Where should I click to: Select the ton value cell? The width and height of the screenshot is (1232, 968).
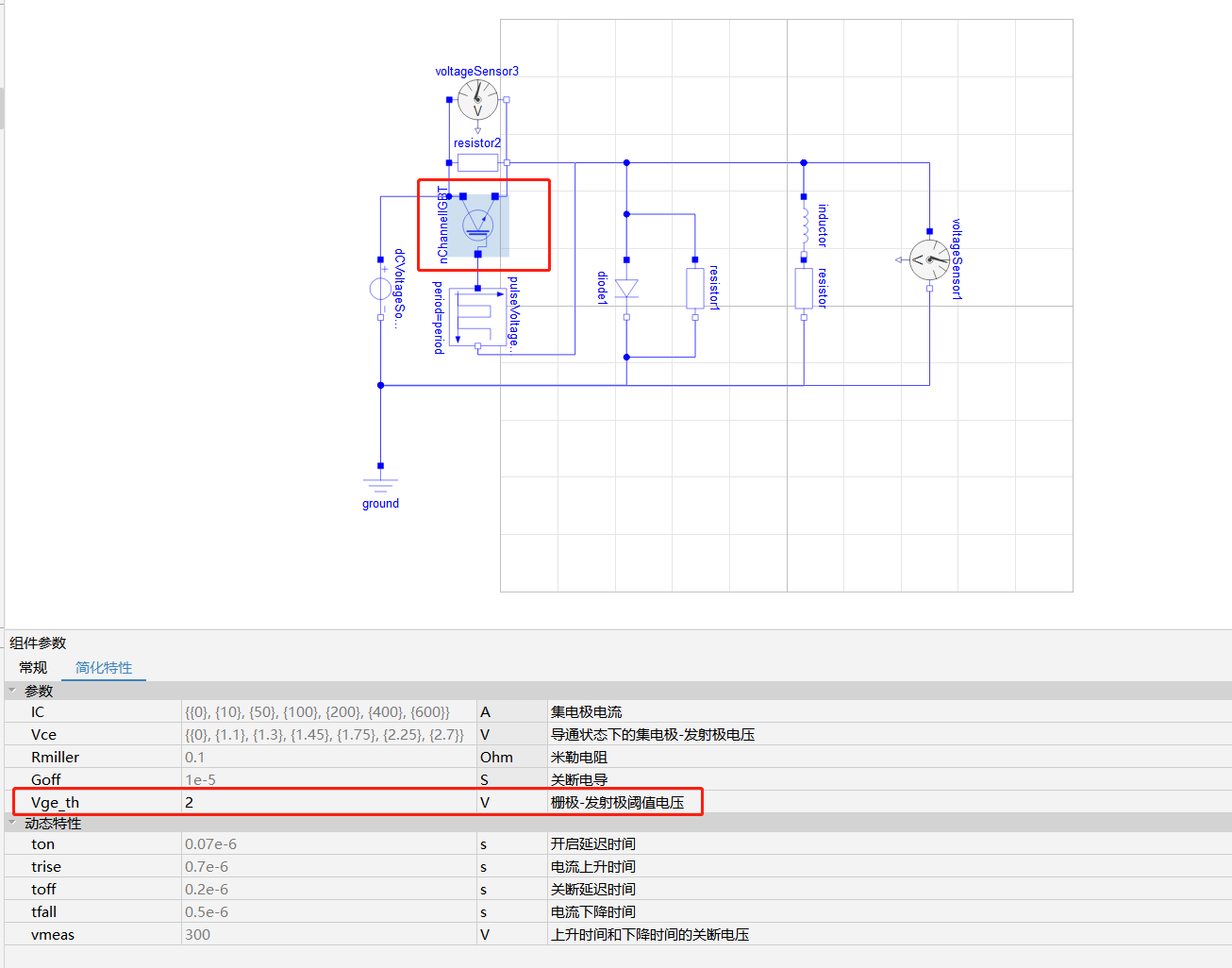tap(329, 843)
